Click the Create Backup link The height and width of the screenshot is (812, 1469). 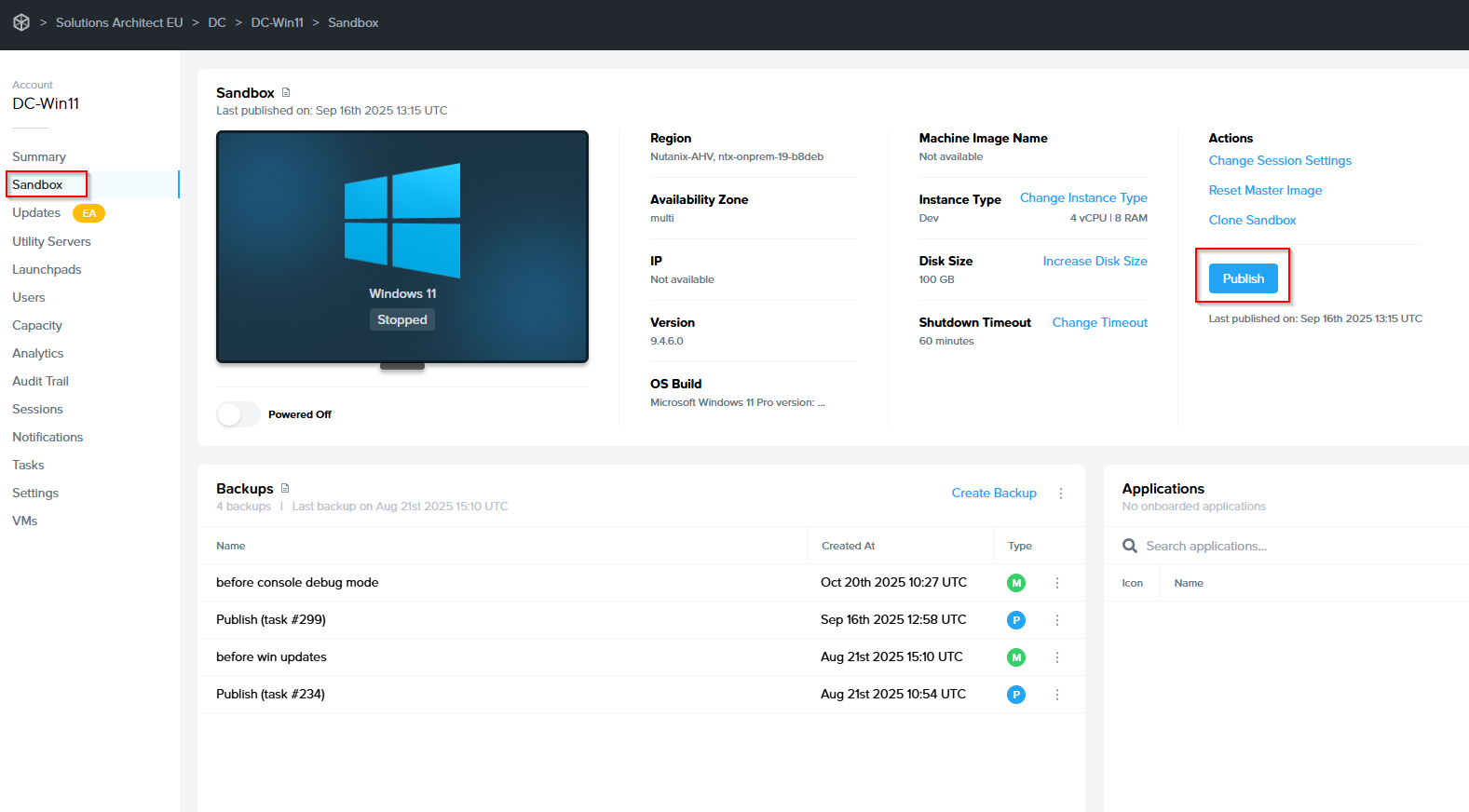tap(993, 493)
